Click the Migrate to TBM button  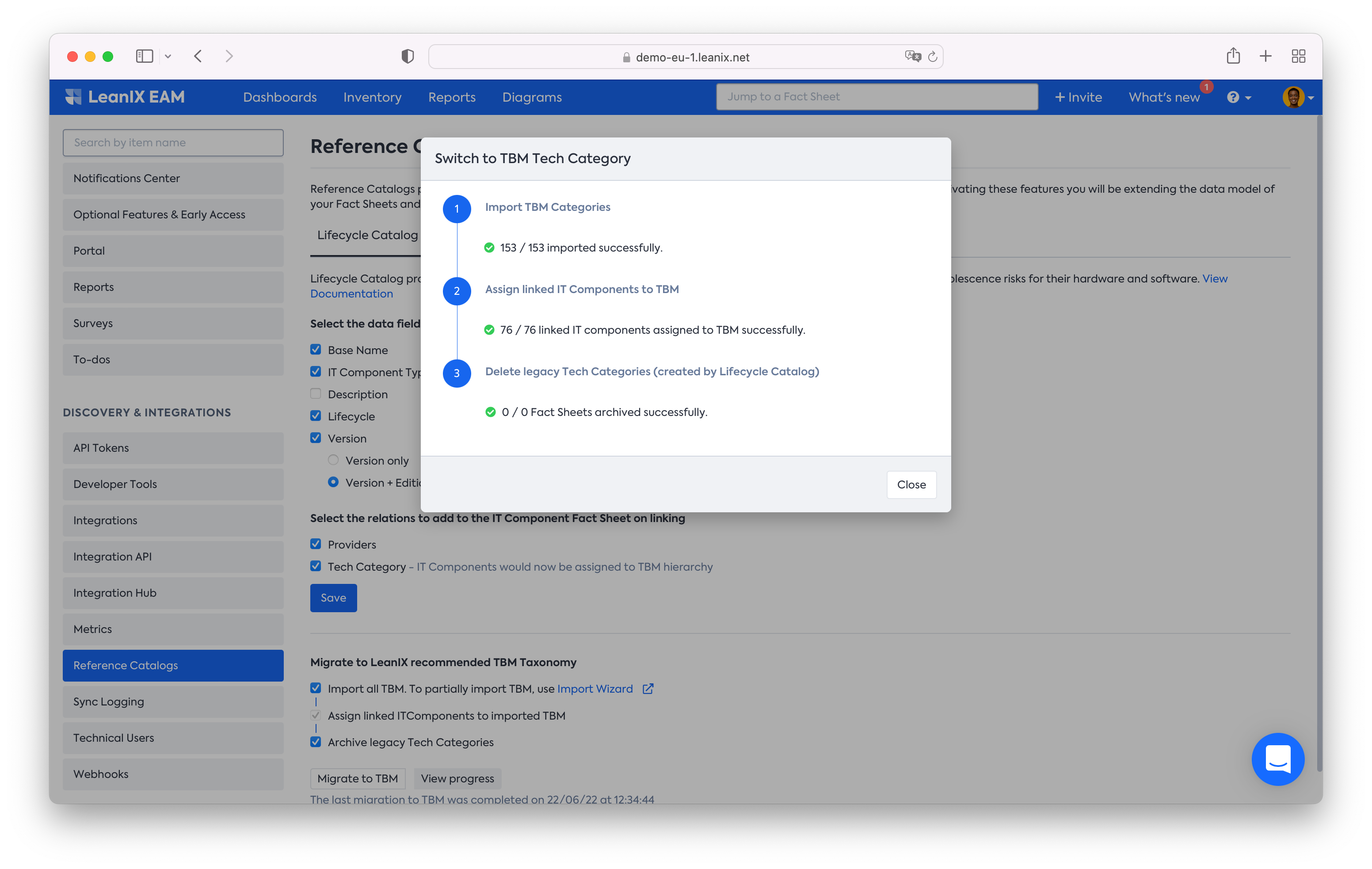(357, 778)
